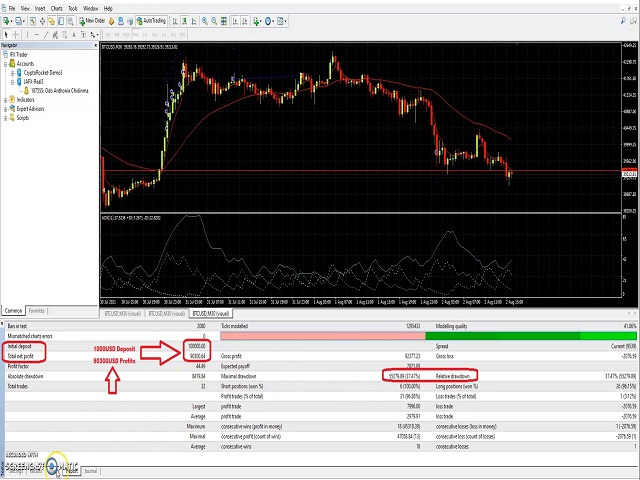Switch to D1 timeframe

pos(164,35)
